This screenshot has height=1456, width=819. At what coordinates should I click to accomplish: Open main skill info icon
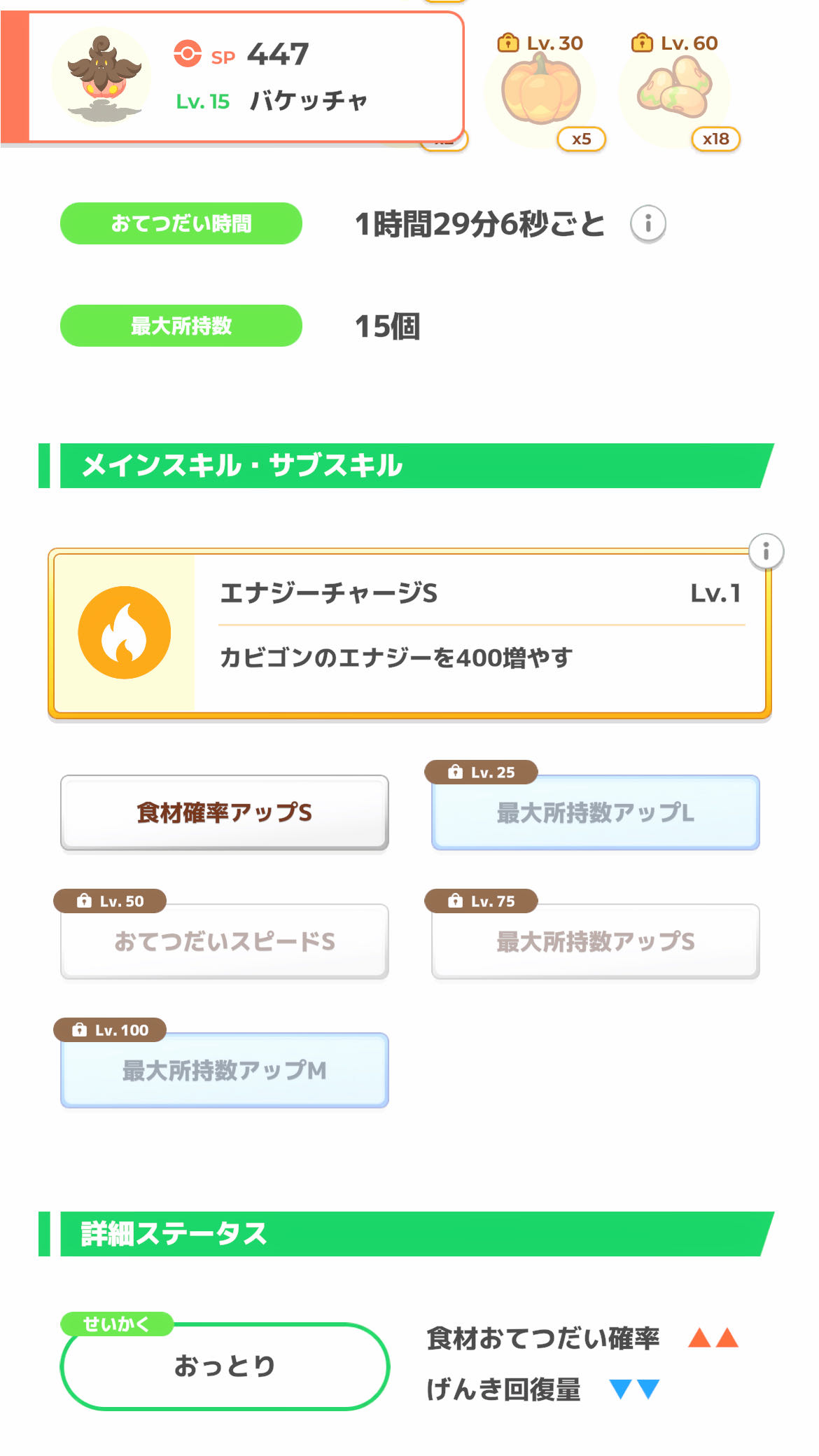tap(766, 552)
